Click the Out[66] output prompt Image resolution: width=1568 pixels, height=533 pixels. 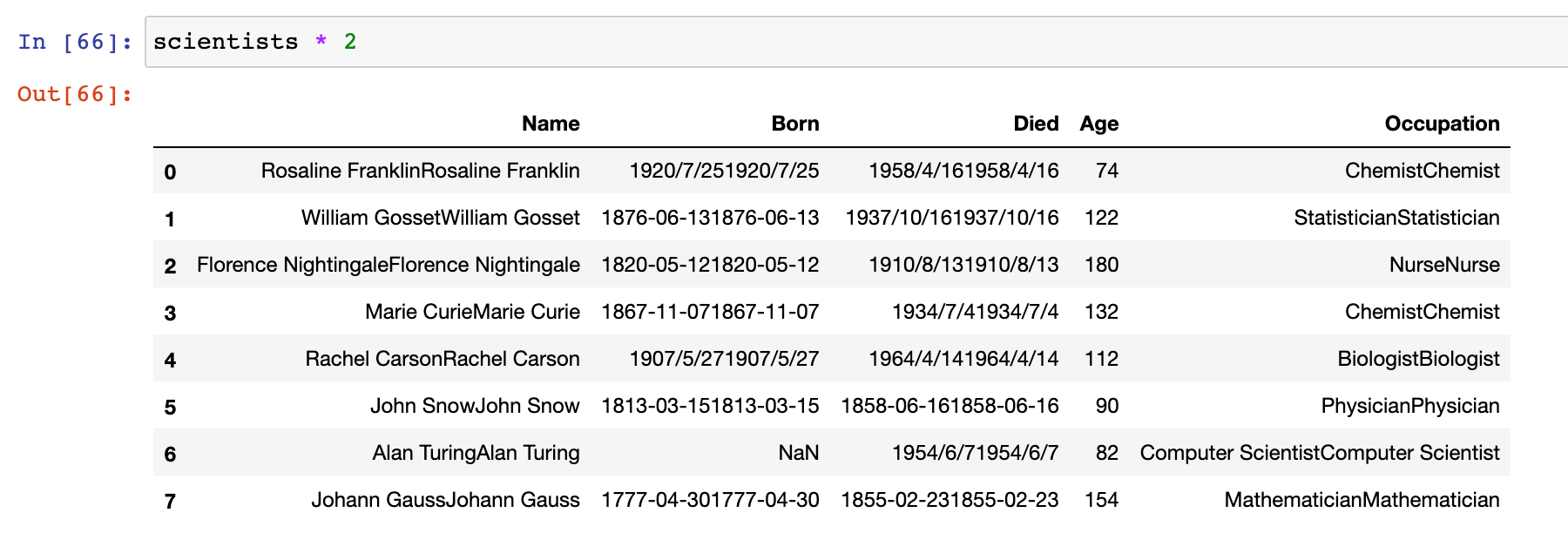click(x=75, y=94)
